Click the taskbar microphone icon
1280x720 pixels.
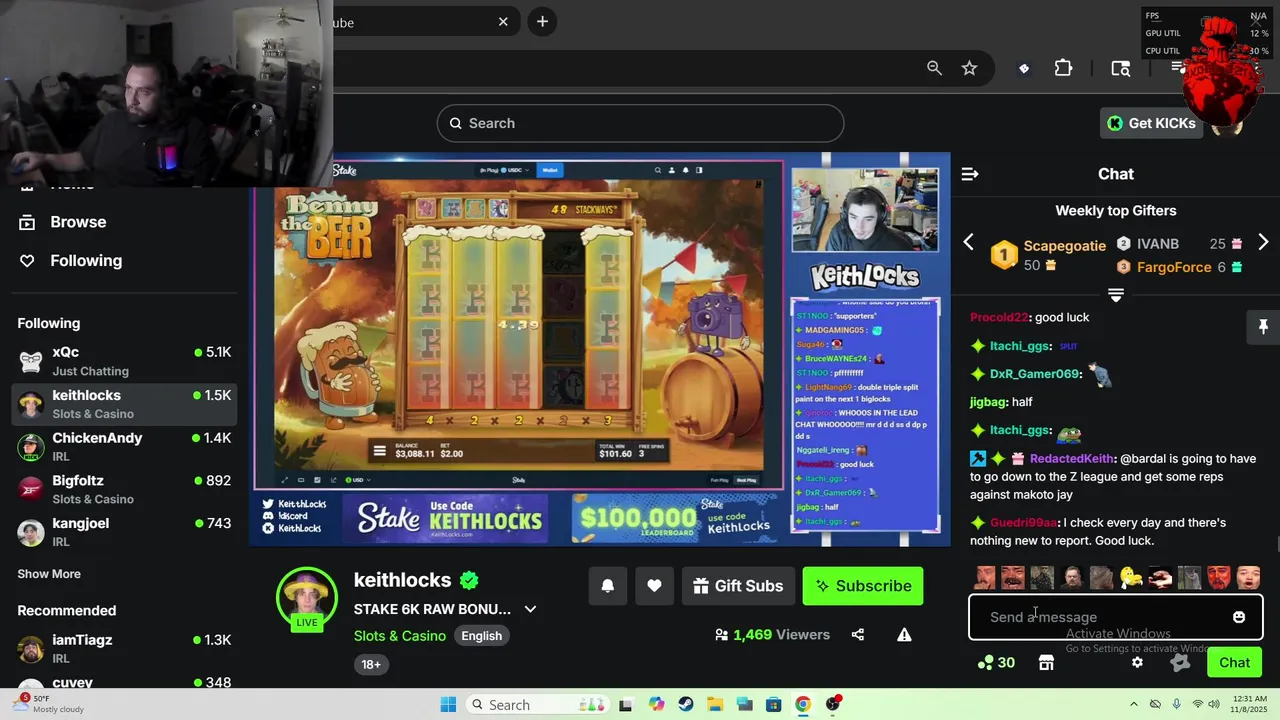pos(1176,704)
